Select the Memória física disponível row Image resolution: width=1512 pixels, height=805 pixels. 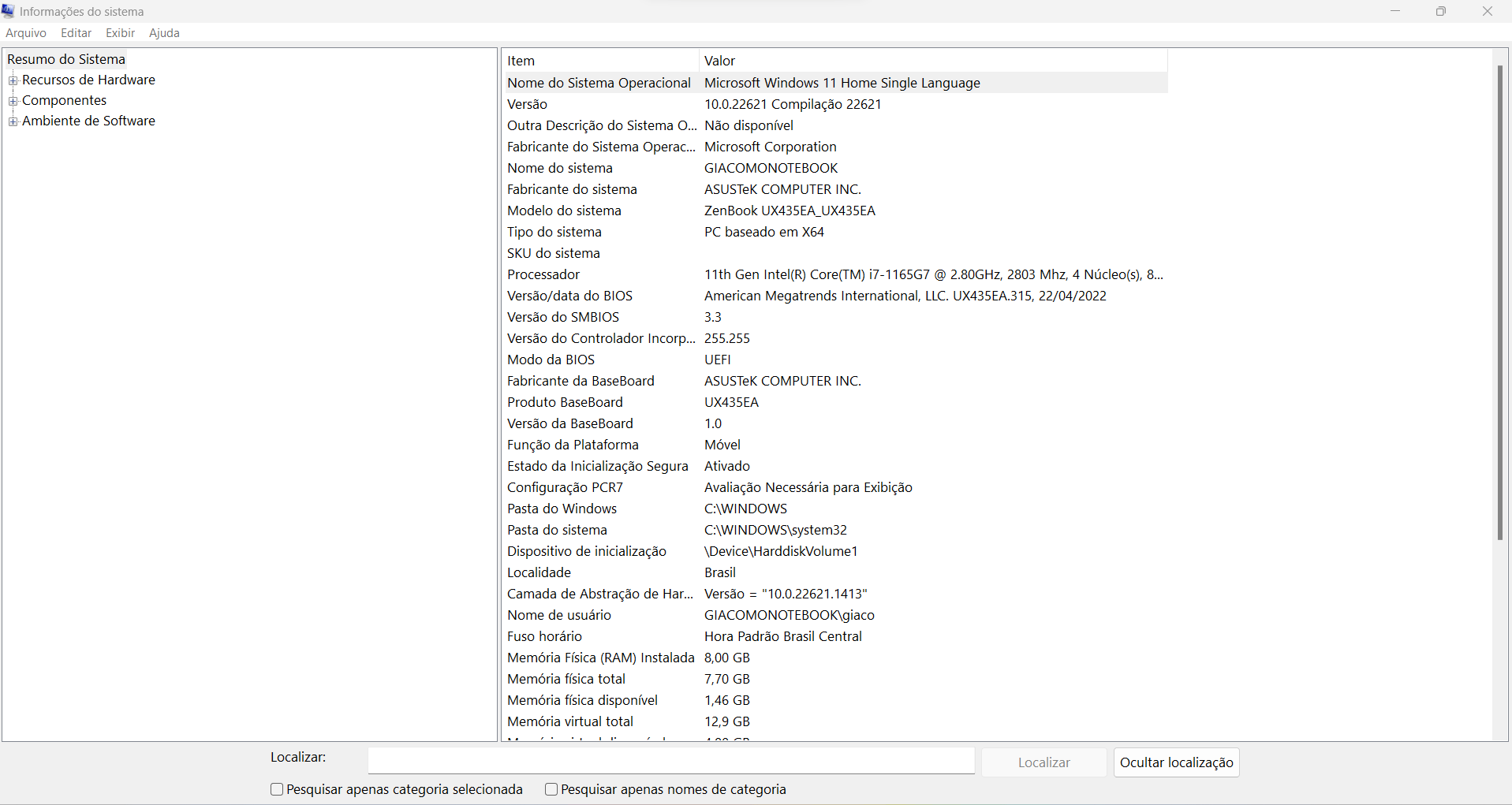[835, 700]
